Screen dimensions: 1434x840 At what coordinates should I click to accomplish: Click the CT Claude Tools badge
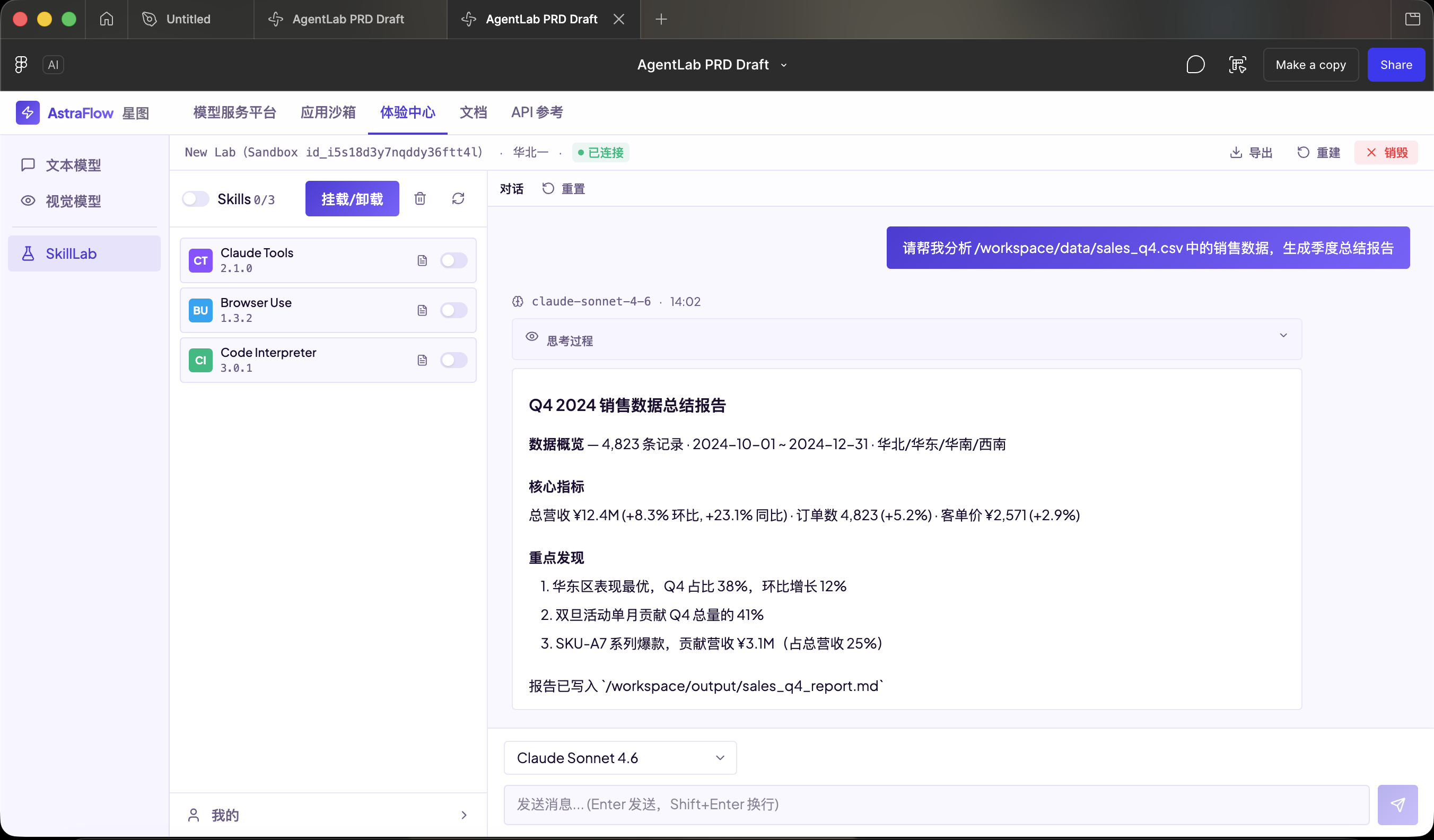[200, 261]
